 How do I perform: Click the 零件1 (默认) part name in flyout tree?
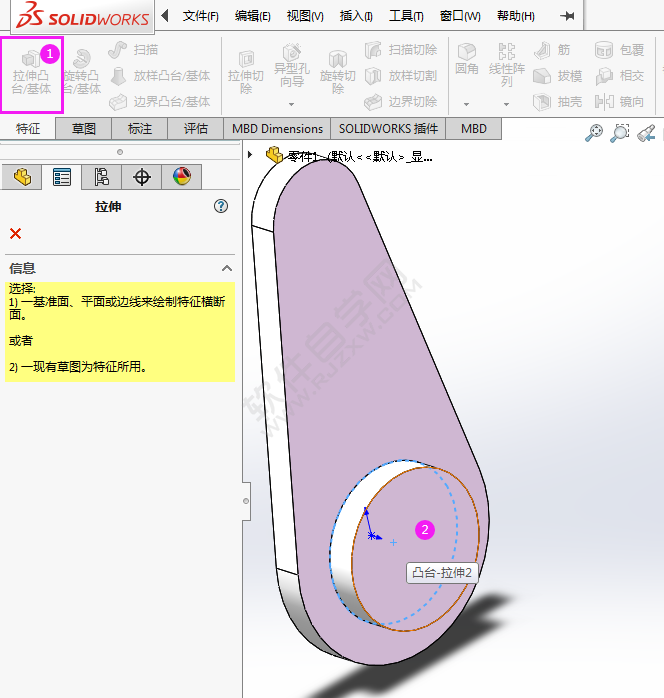click(360, 156)
